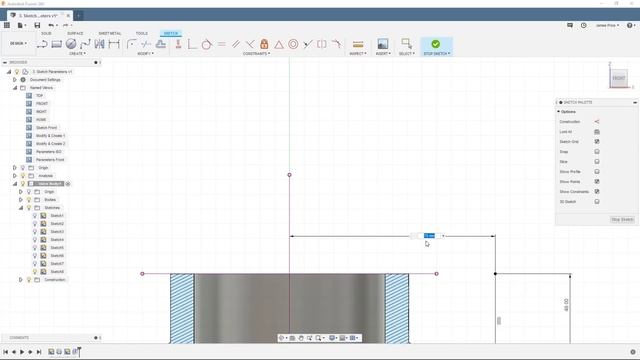Open the Create dropdown menu
640x360 pixels.
77,53
